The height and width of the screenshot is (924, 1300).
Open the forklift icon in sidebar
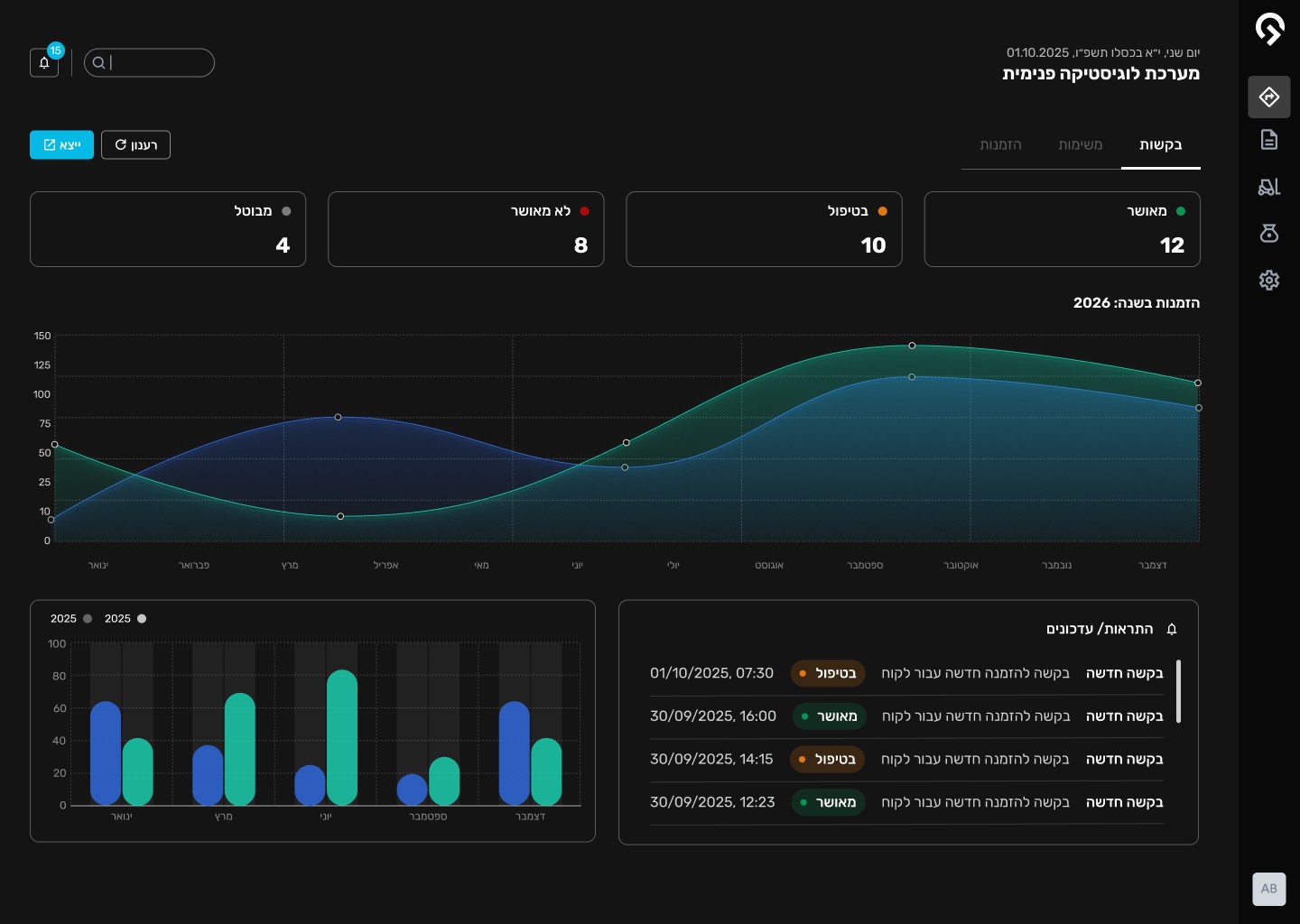(x=1269, y=187)
